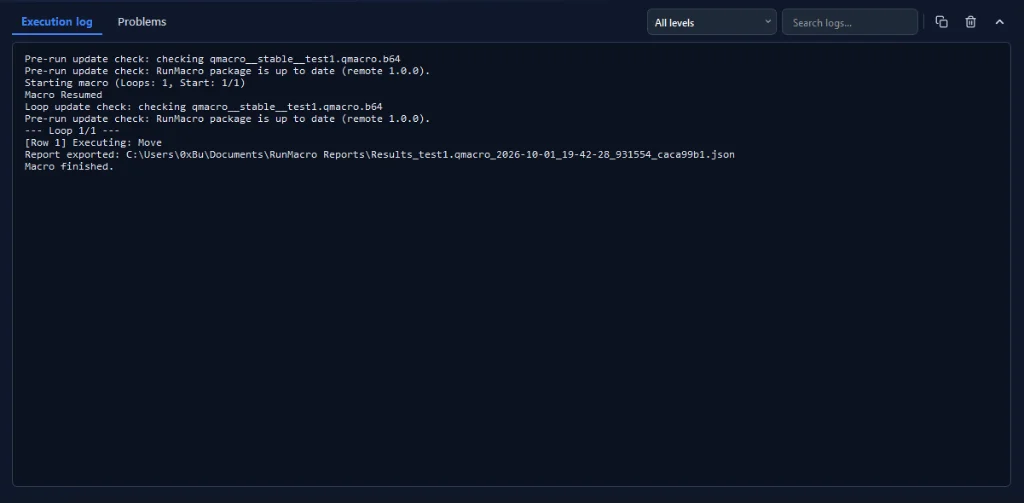Image resolution: width=1024 pixels, height=503 pixels.
Task: Click the first 'Pre-run update check: checking' line
Action: (x=212, y=59)
